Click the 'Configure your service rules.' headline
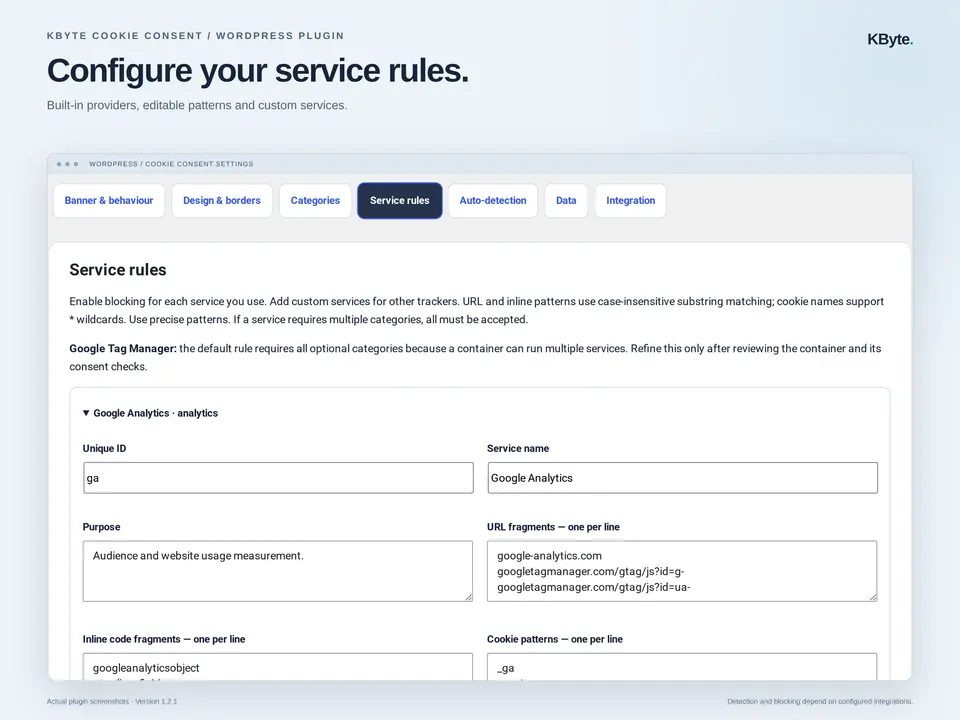960x720 pixels. pos(258,70)
